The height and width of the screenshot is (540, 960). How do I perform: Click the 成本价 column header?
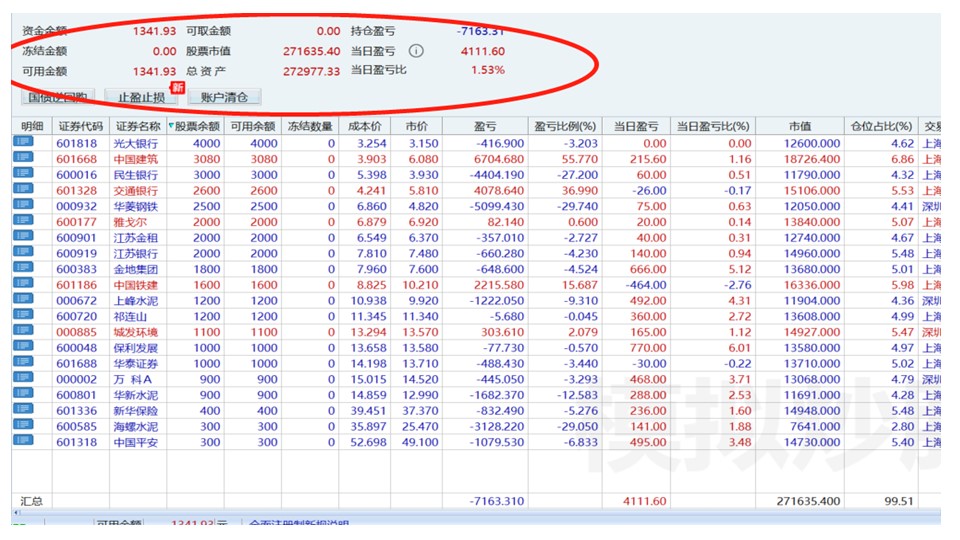(x=365, y=126)
